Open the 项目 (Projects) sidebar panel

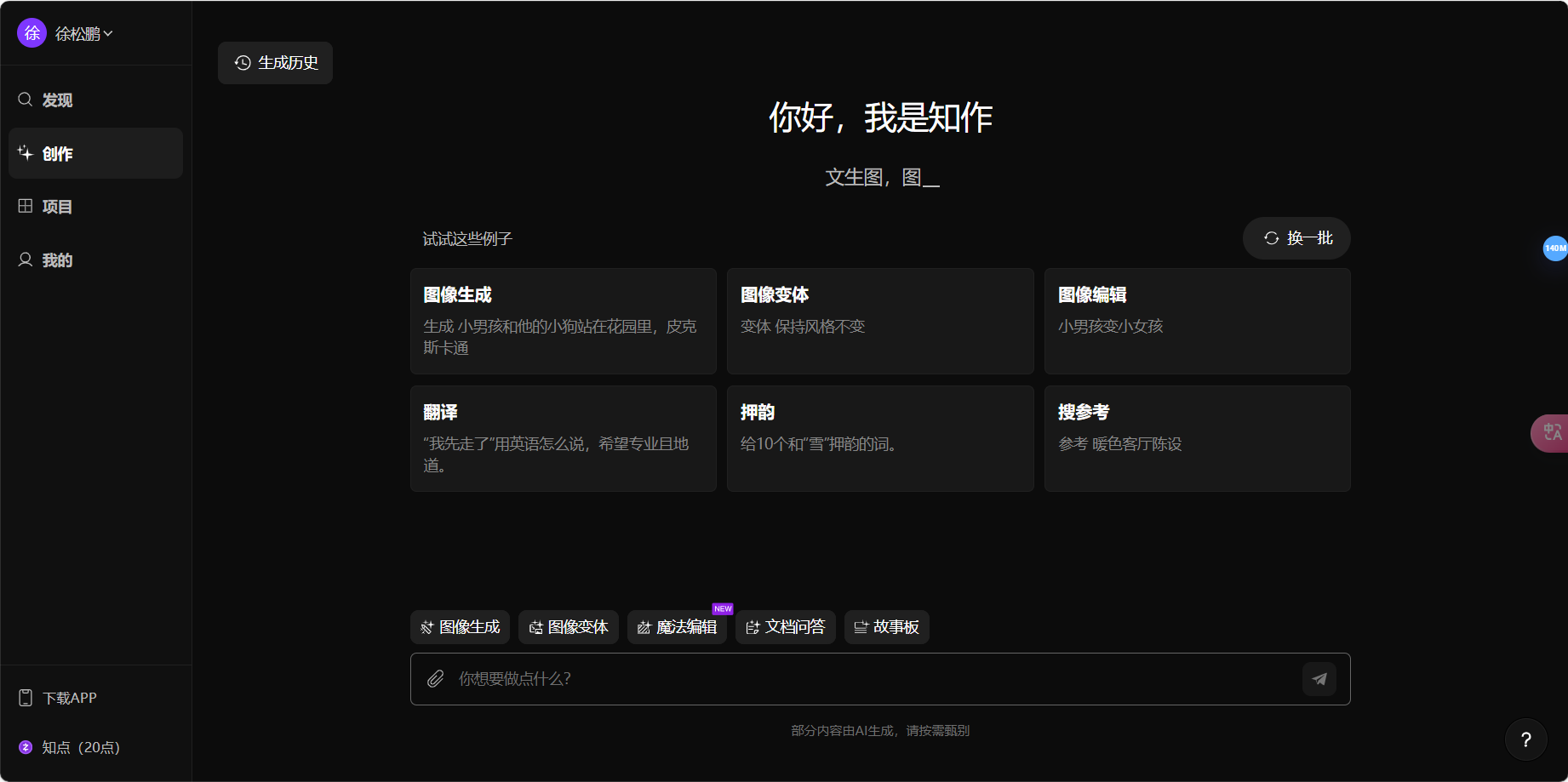pyautogui.click(x=56, y=206)
